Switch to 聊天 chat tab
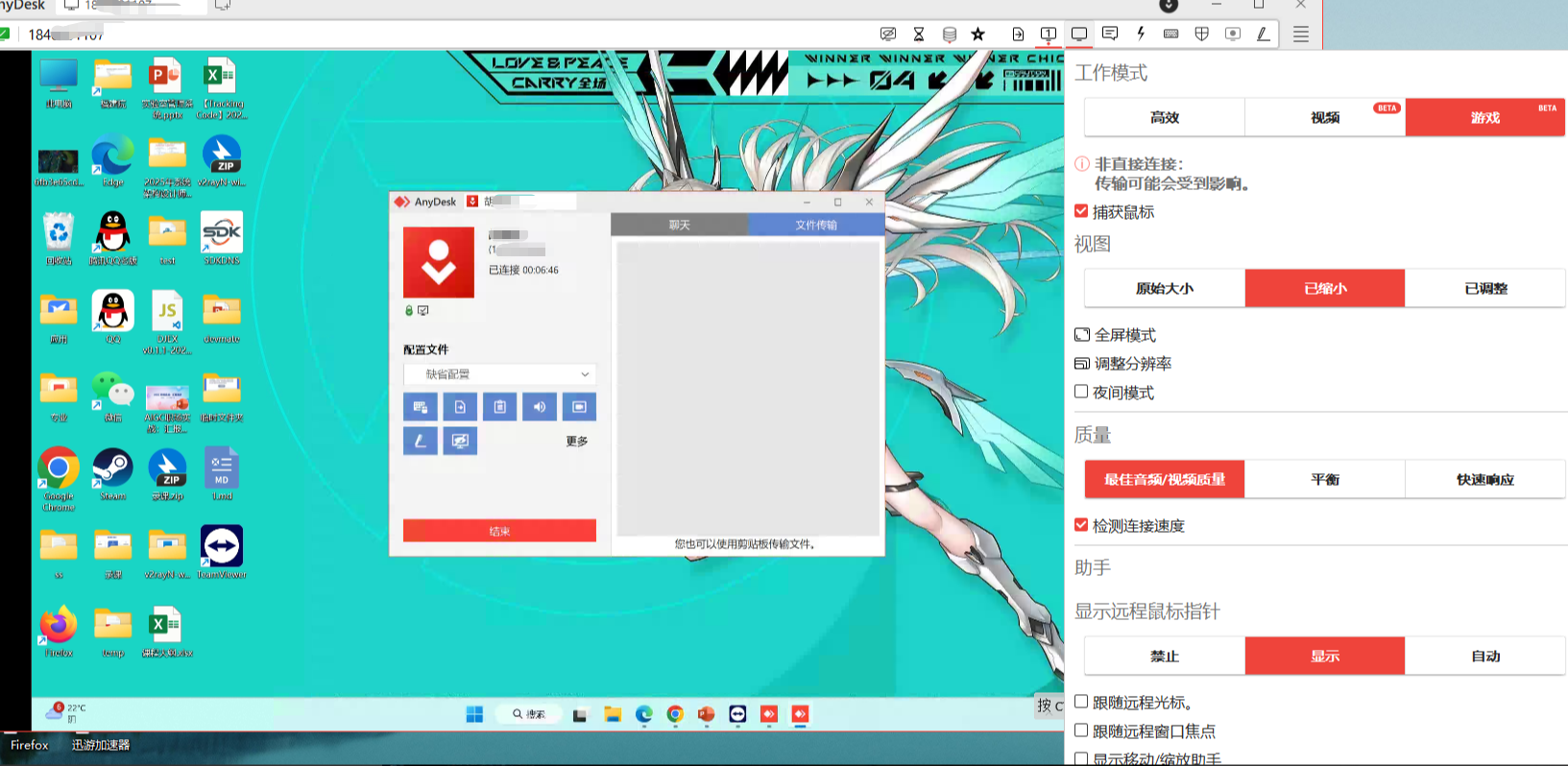 [x=680, y=225]
